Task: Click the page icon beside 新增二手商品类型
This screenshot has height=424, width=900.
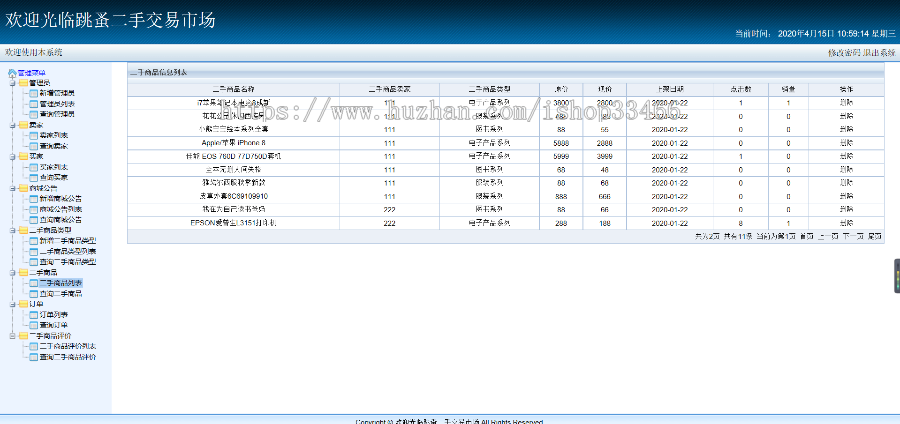Action: pyautogui.click(x=33, y=240)
